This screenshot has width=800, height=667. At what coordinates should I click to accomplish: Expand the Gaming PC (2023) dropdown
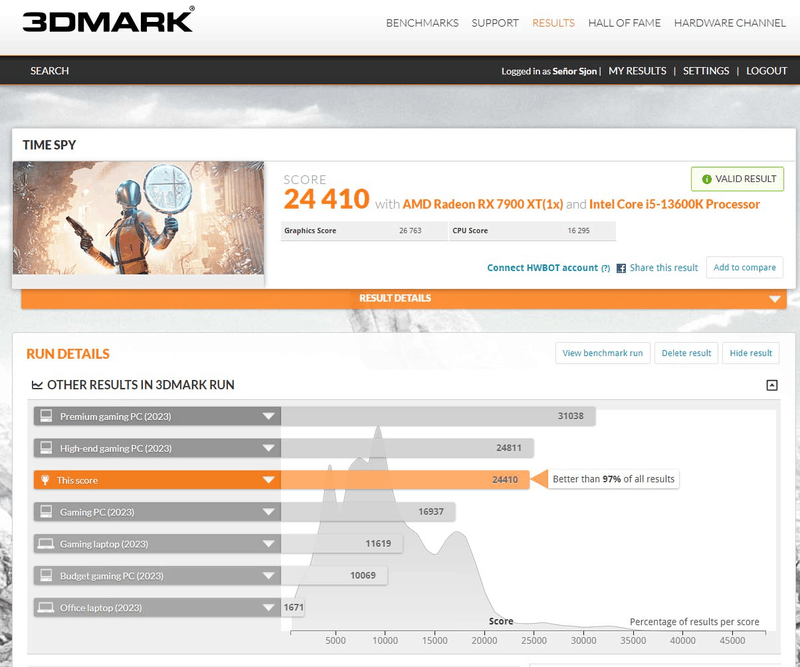268,512
